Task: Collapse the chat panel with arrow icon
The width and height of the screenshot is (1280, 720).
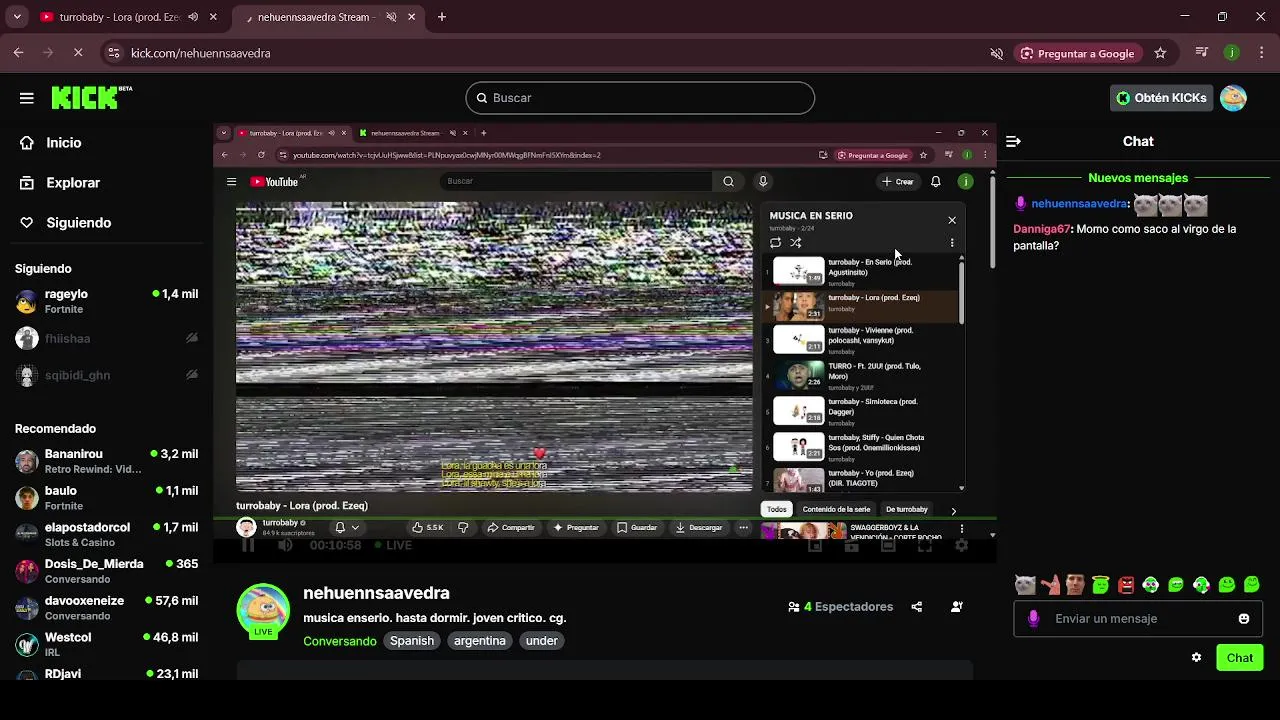Action: tap(1013, 142)
